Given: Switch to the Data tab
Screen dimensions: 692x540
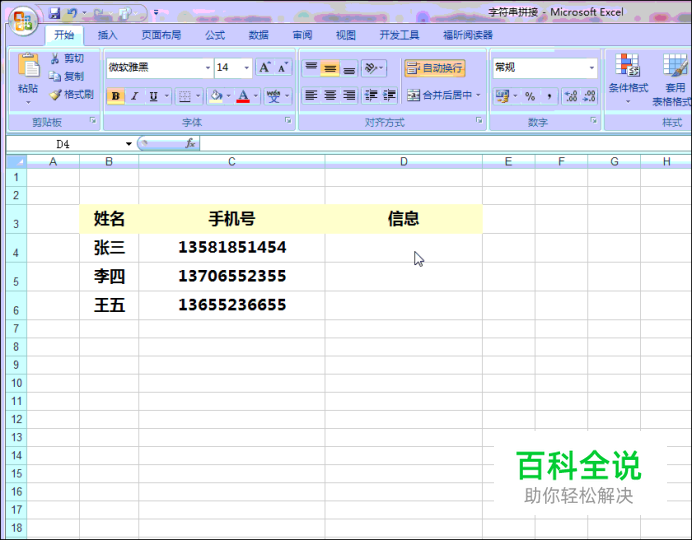Looking at the screenshot, I should pyautogui.click(x=258, y=35).
